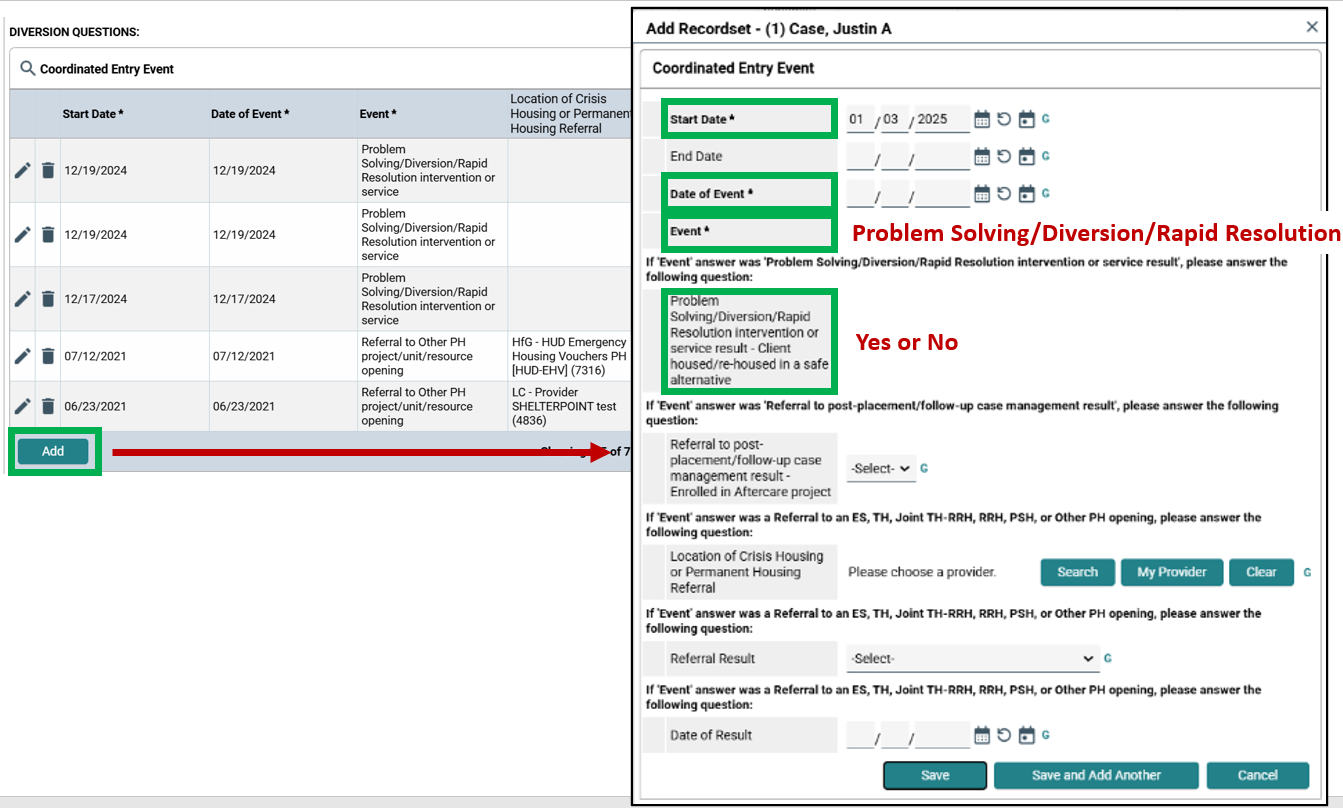Click 'Please choose a provider.' text
The width and height of the screenshot is (1343, 808).
click(x=922, y=572)
